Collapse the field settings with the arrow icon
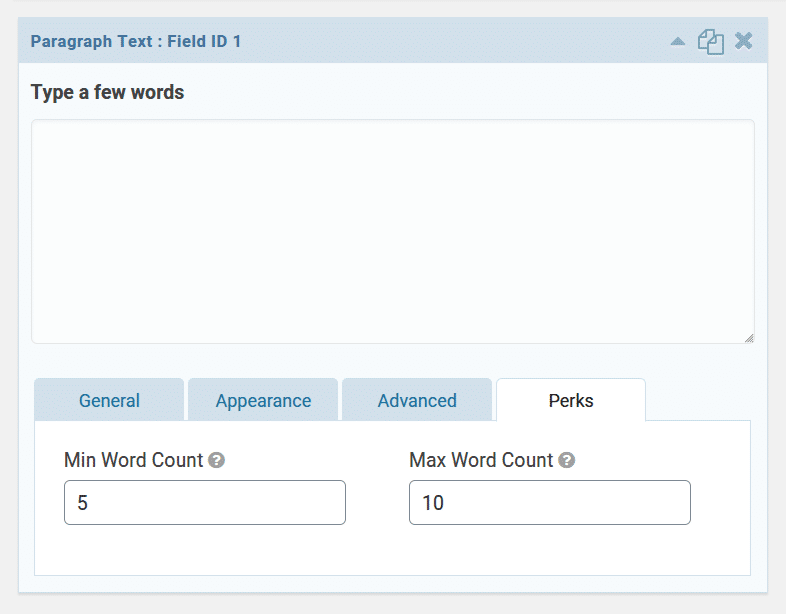This screenshot has width=786, height=614. click(678, 41)
